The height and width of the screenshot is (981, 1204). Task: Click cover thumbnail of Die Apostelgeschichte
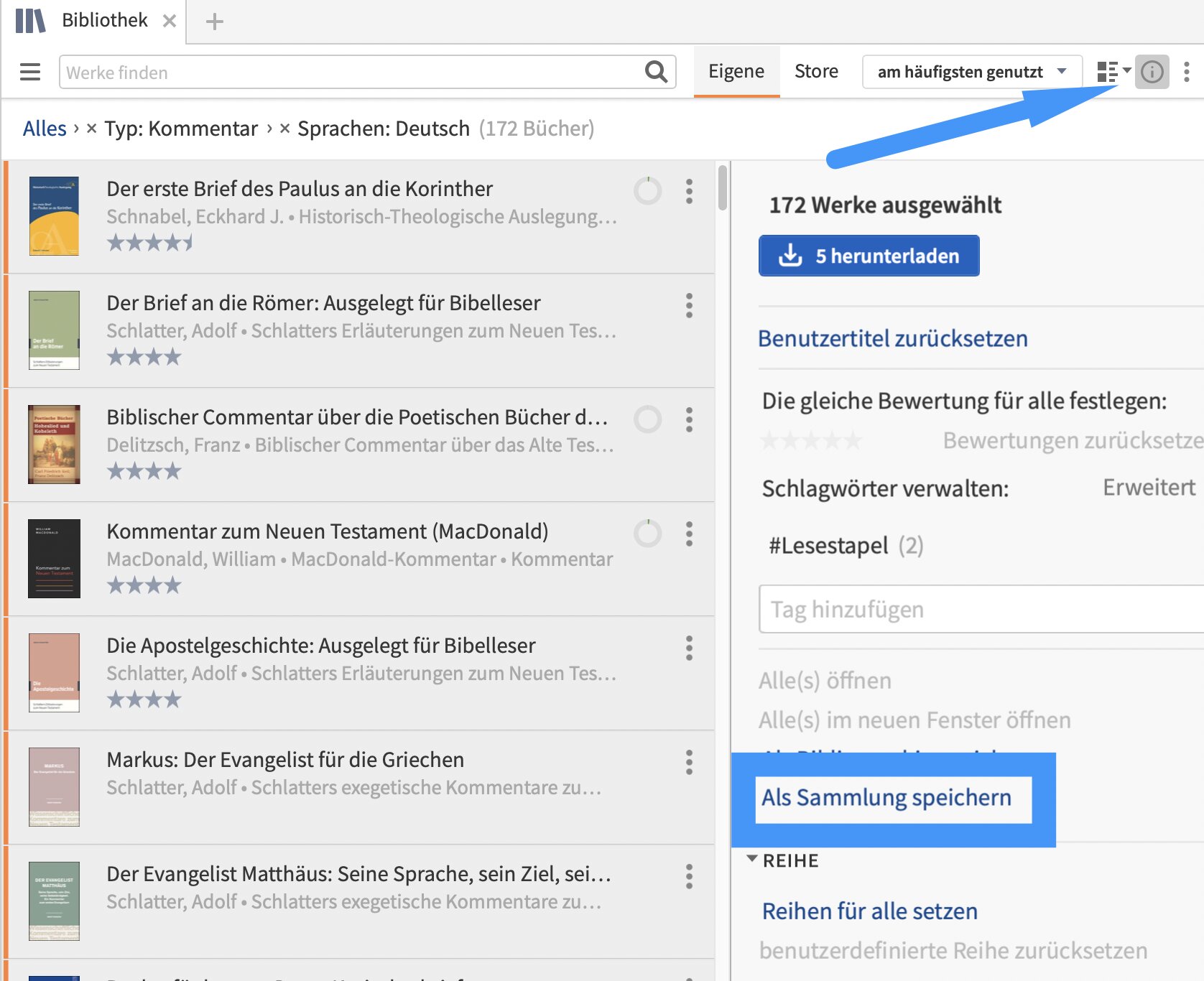tap(54, 673)
